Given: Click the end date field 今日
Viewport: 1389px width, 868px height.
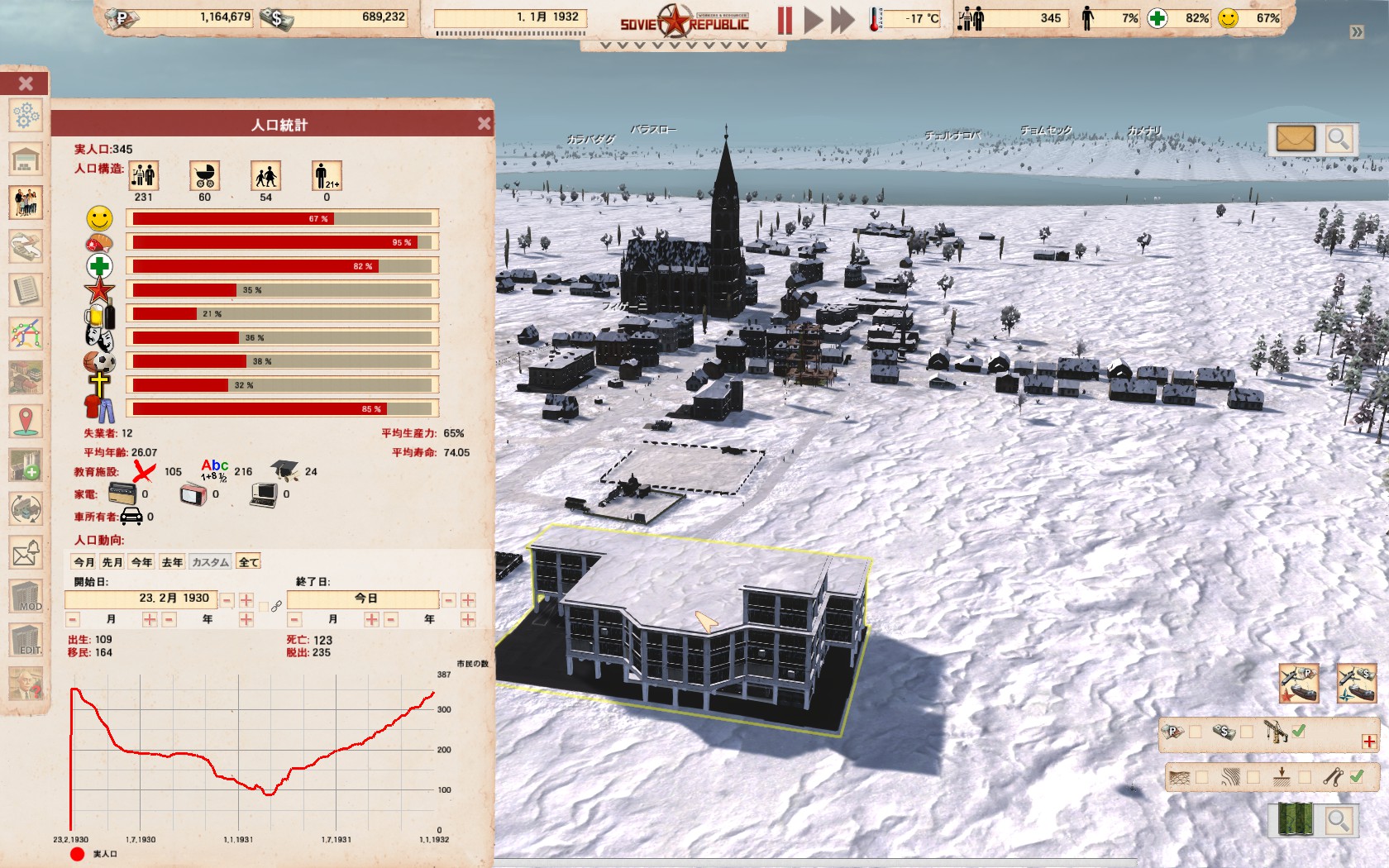Looking at the screenshot, I should pyautogui.click(x=363, y=599).
